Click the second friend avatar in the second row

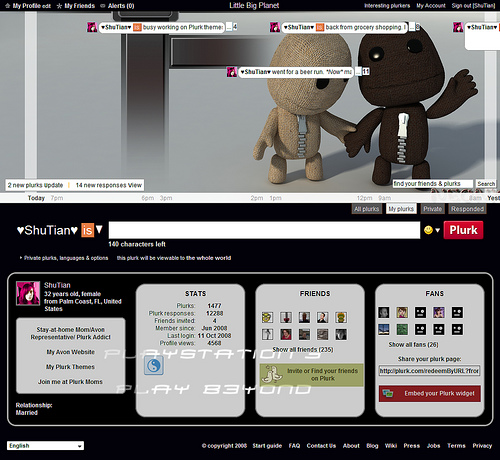pos(286,334)
